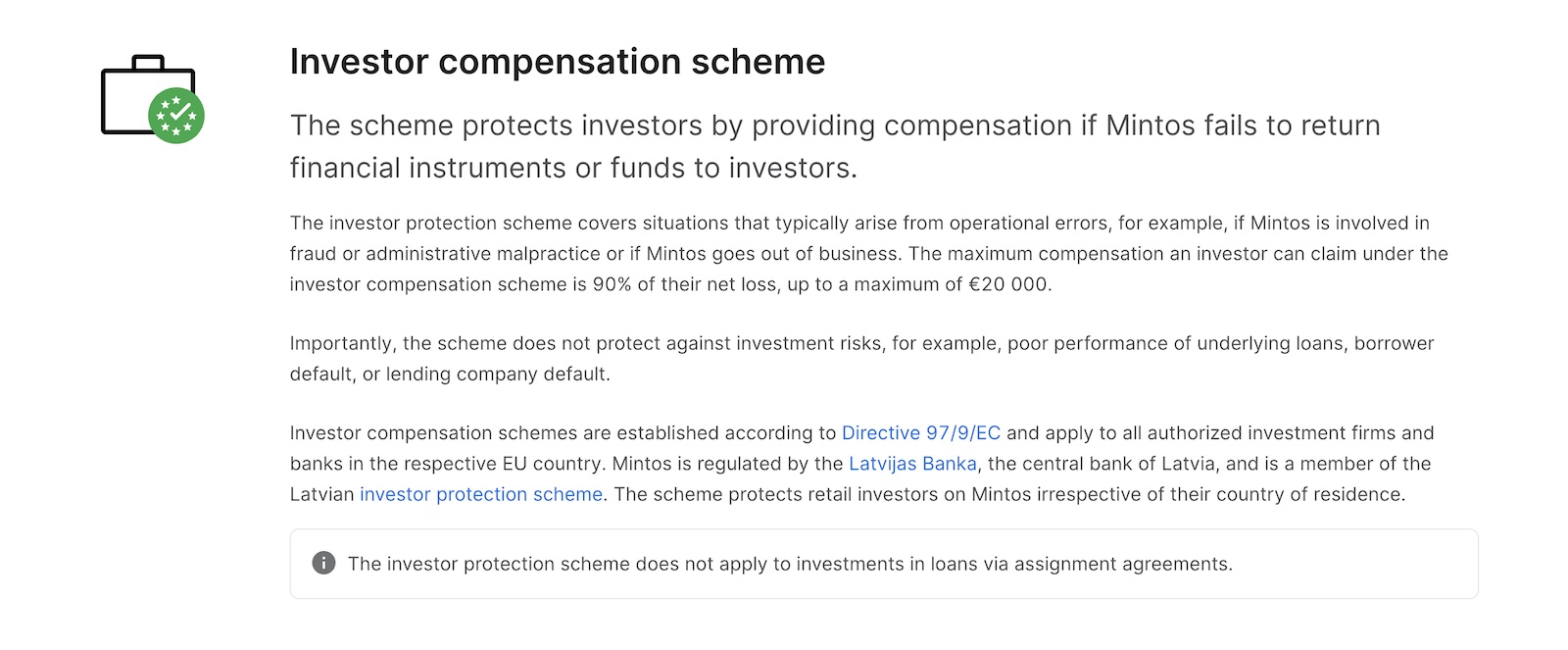
Task: Click the notice text about assignment agreements
Action: [x=790, y=564]
